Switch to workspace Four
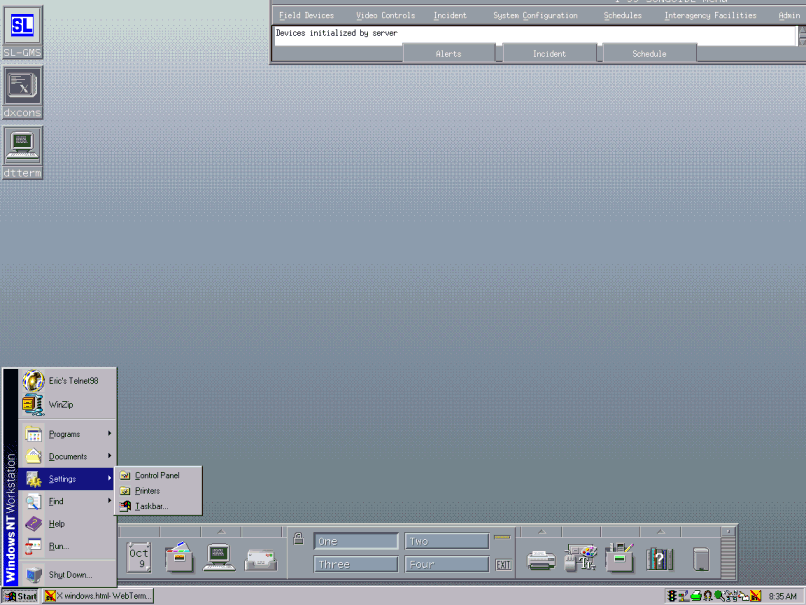 (446, 564)
